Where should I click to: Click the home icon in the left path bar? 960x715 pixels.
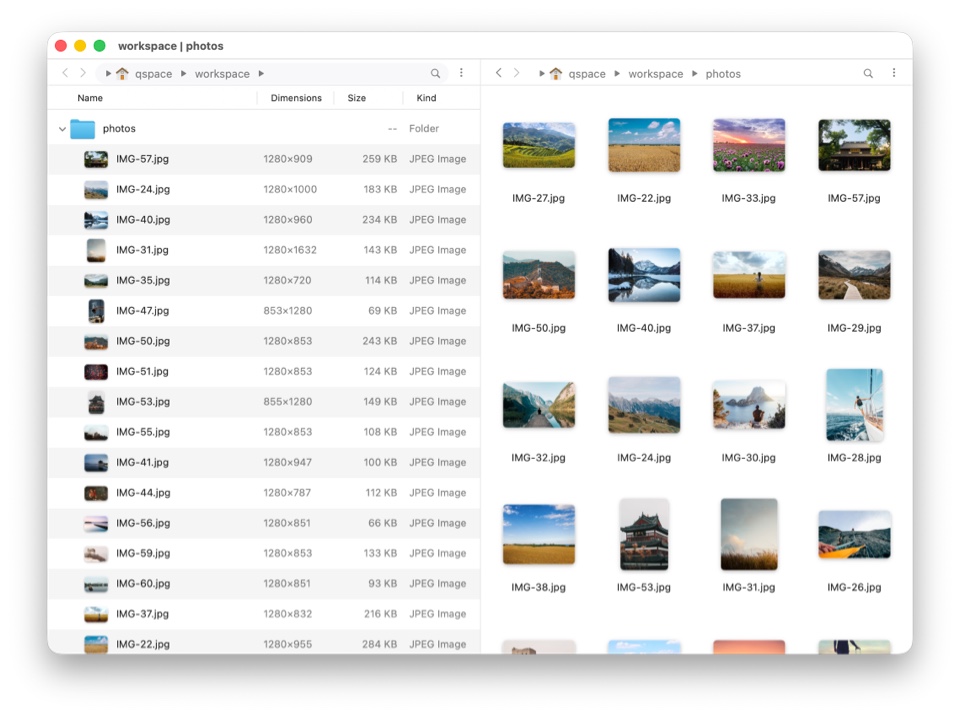pos(123,74)
